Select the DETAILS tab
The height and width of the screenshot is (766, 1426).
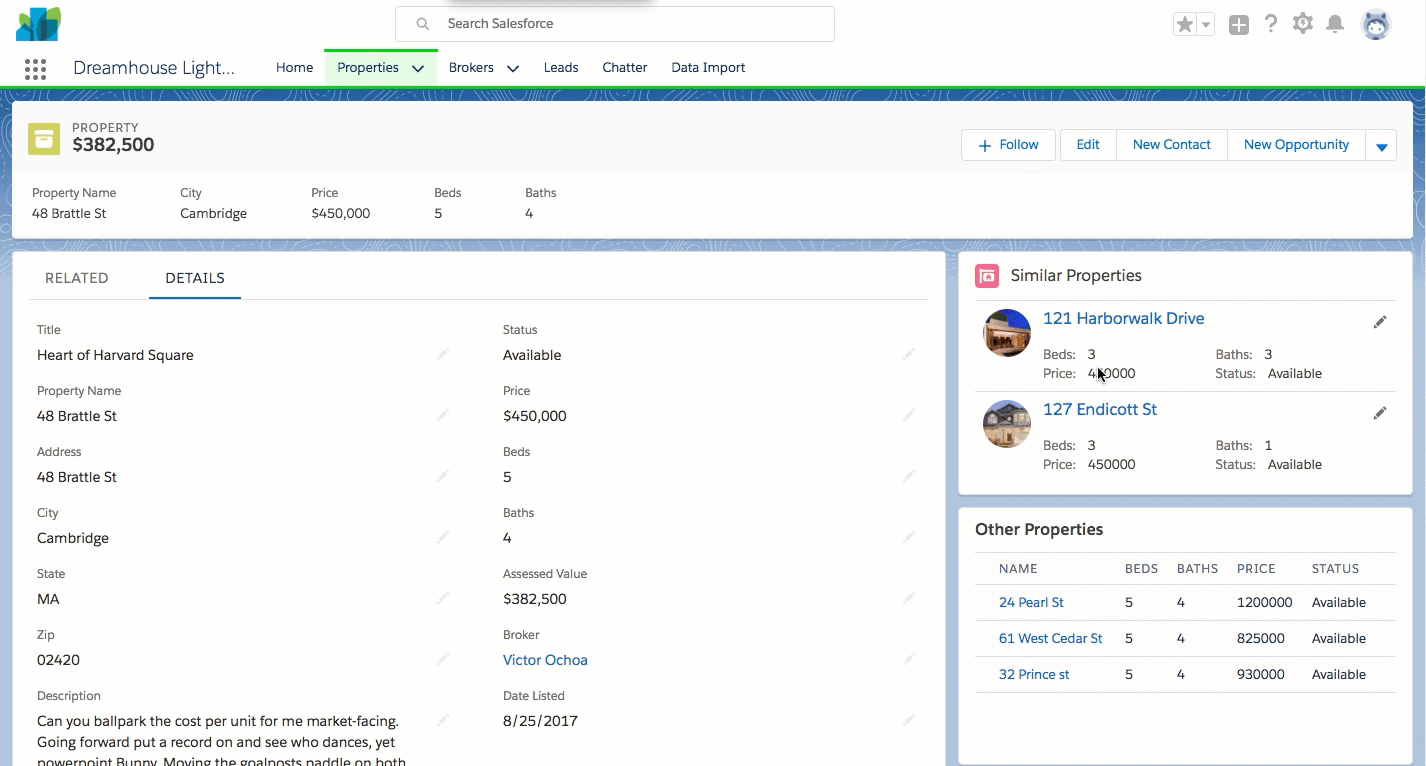(x=195, y=278)
